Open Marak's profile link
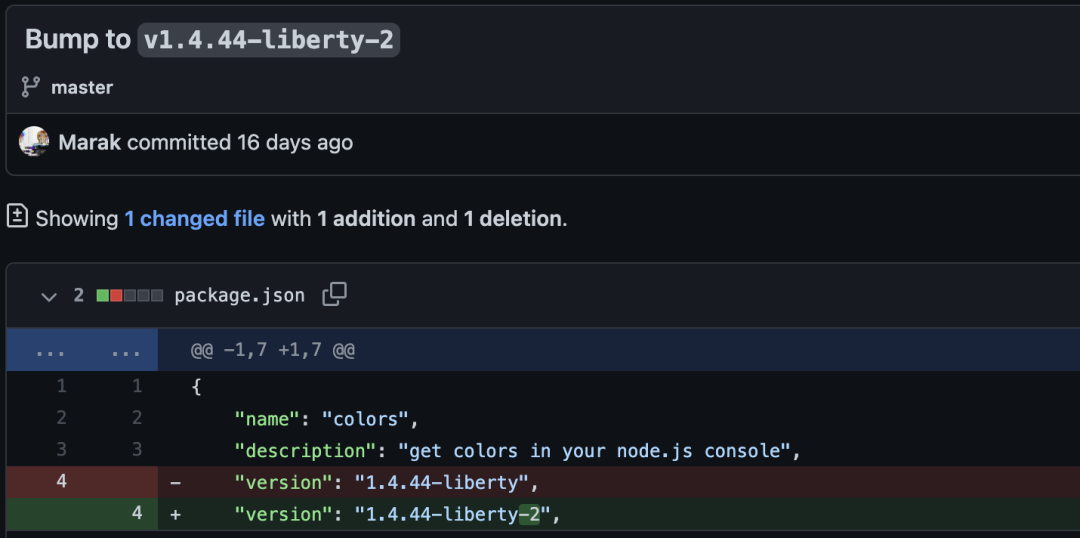 (x=90, y=143)
